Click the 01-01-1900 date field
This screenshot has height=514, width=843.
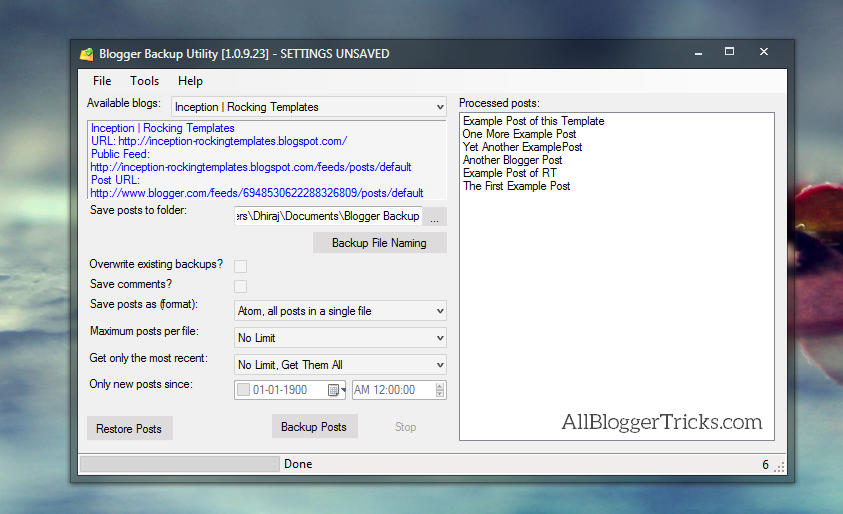pos(289,390)
